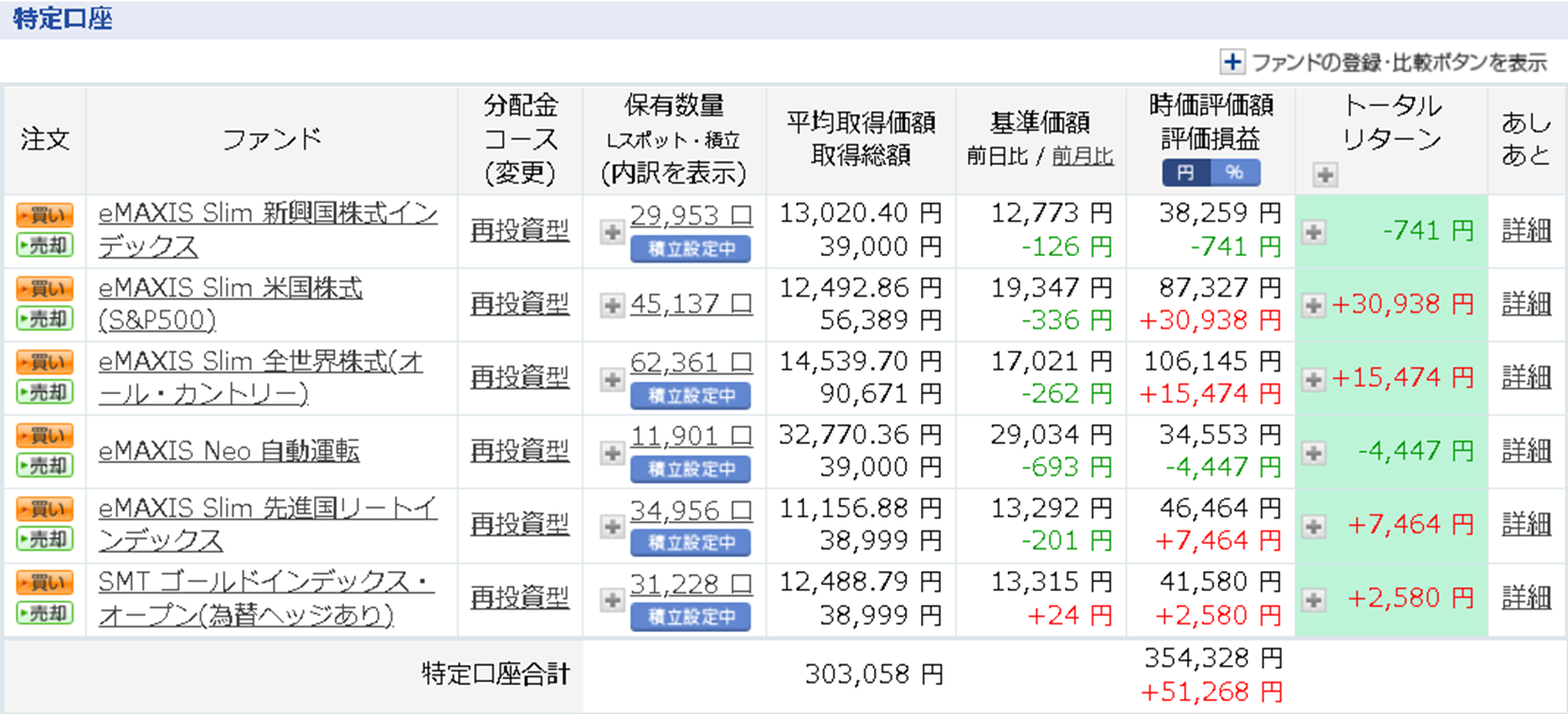Click the buy icon for eMAXIS Slim 全世界株式
This screenshot has width=1568, height=714.
click(x=44, y=362)
